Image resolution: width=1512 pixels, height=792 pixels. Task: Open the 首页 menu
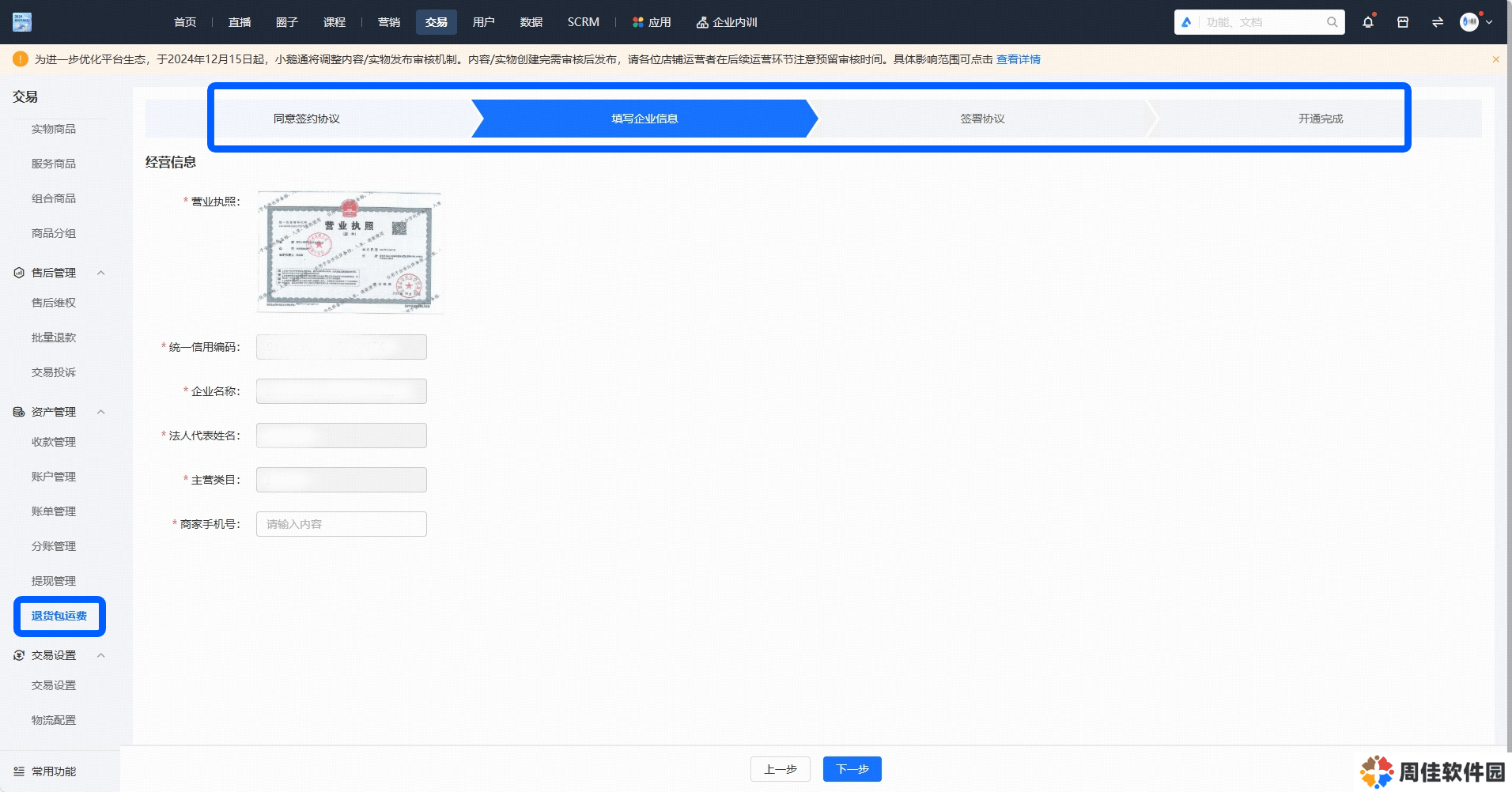[x=185, y=22]
